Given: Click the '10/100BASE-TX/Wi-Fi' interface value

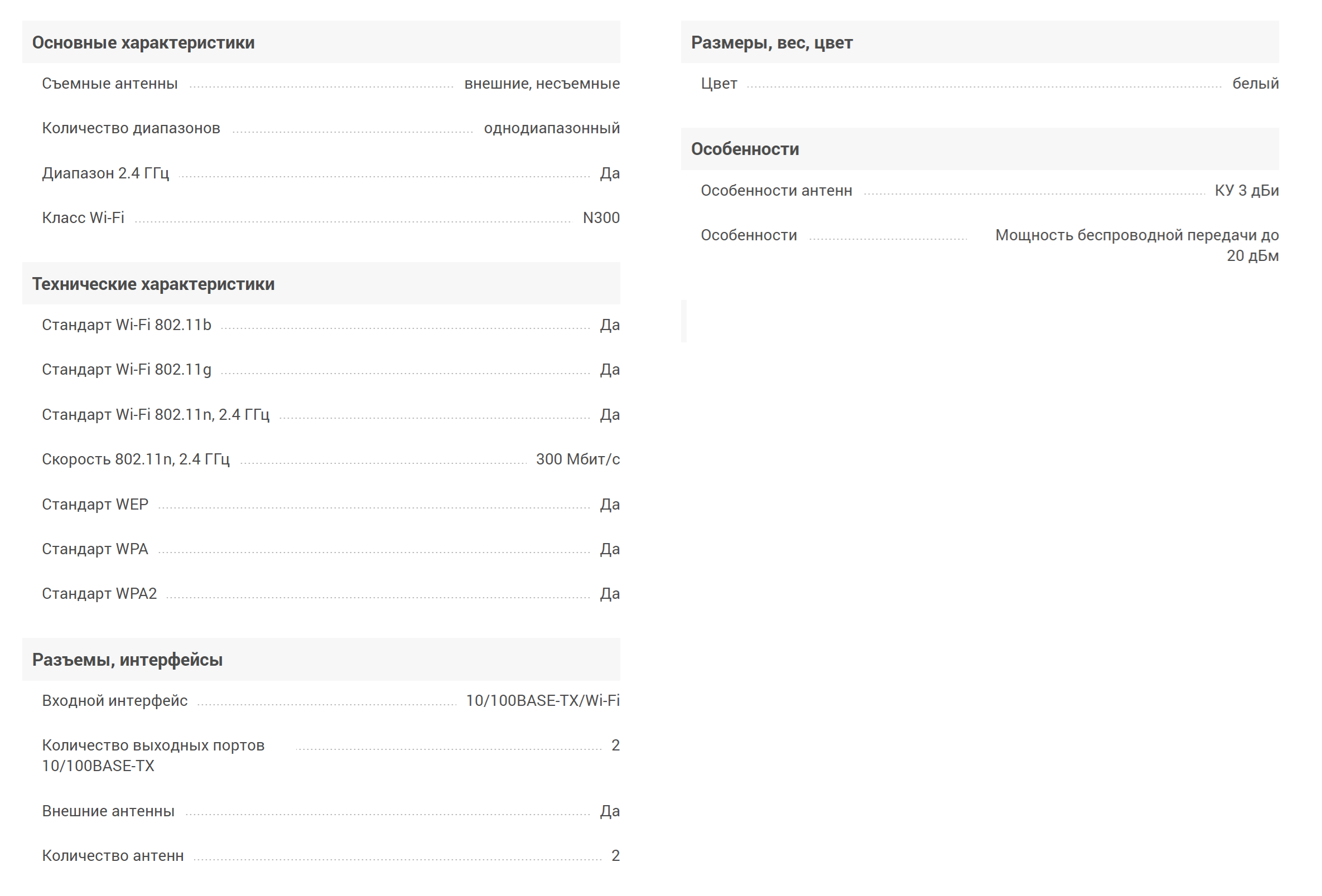Looking at the screenshot, I should click(x=542, y=700).
